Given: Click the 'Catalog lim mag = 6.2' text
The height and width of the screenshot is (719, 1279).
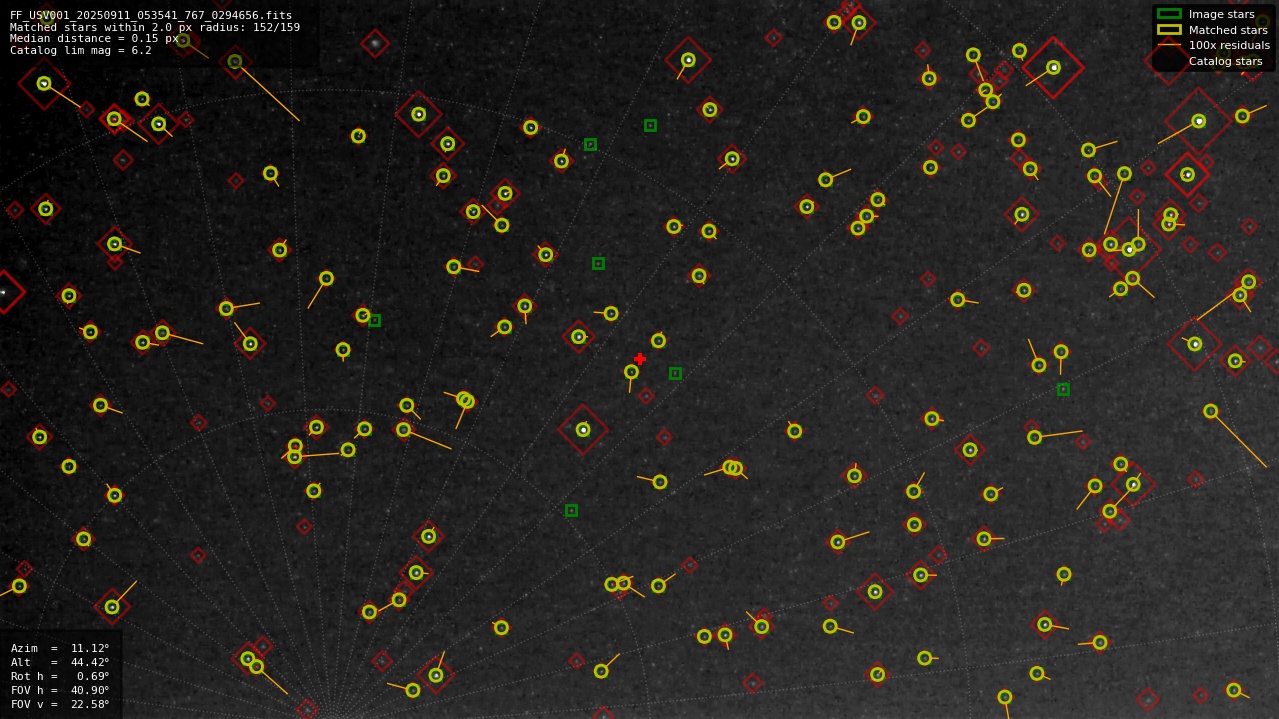Looking at the screenshot, I should [x=81, y=50].
